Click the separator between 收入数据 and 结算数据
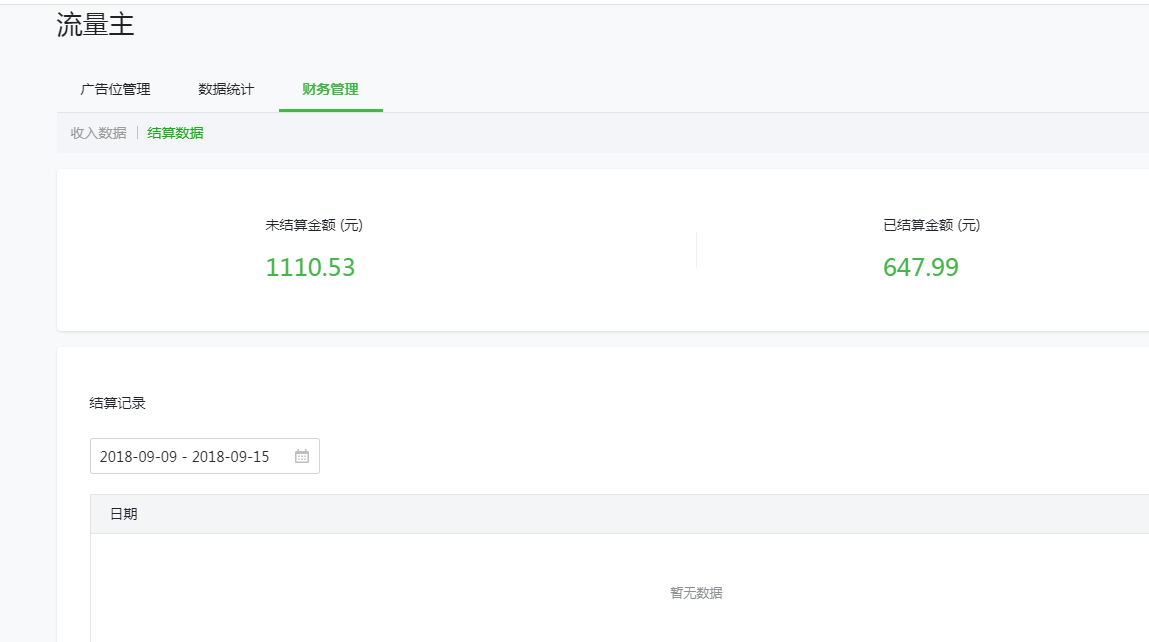The height and width of the screenshot is (642, 1149). click(137, 133)
